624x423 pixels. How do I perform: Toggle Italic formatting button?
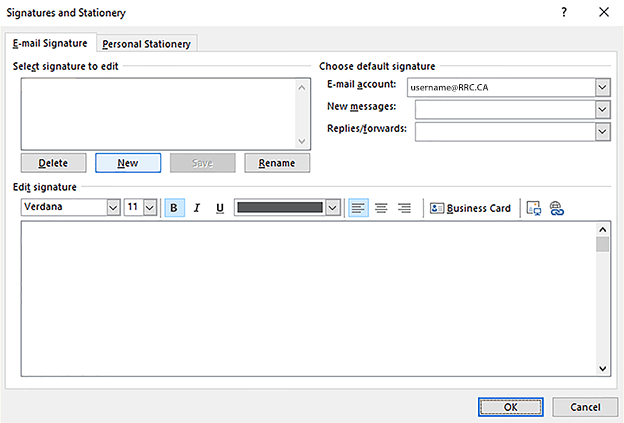pos(197,208)
